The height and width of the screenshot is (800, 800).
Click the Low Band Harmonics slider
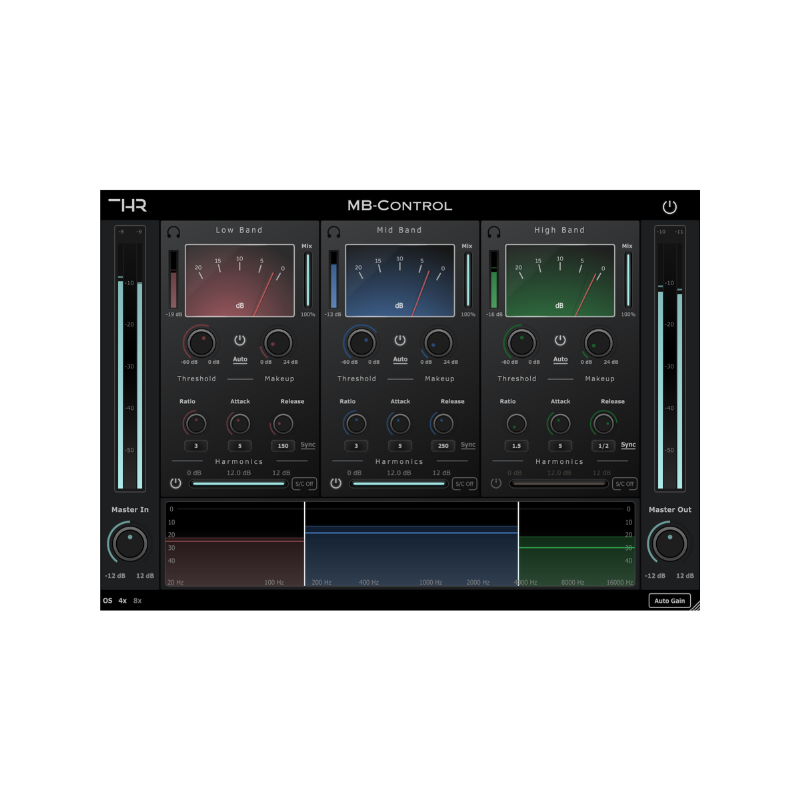point(240,482)
